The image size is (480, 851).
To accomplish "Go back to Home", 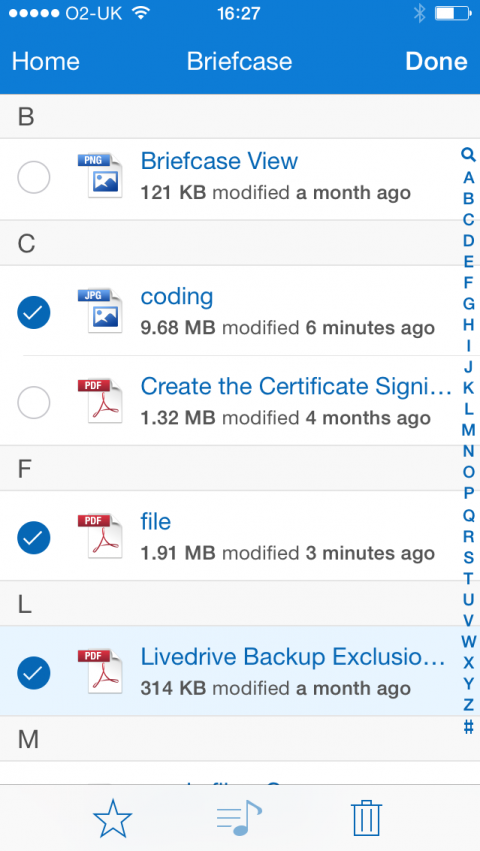I will coord(46,61).
